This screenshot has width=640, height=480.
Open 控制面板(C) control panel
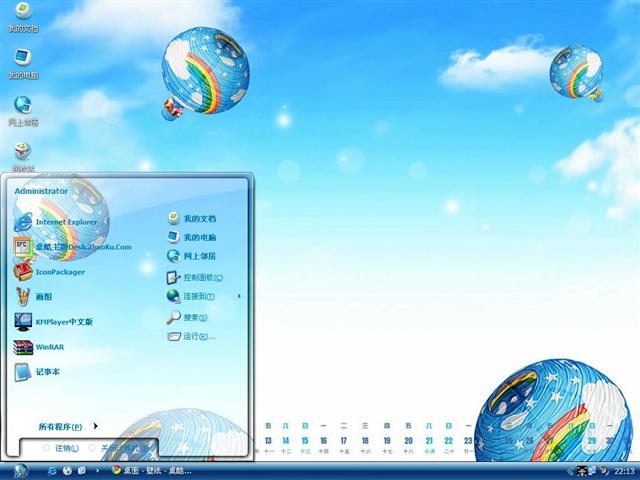coord(195,278)
